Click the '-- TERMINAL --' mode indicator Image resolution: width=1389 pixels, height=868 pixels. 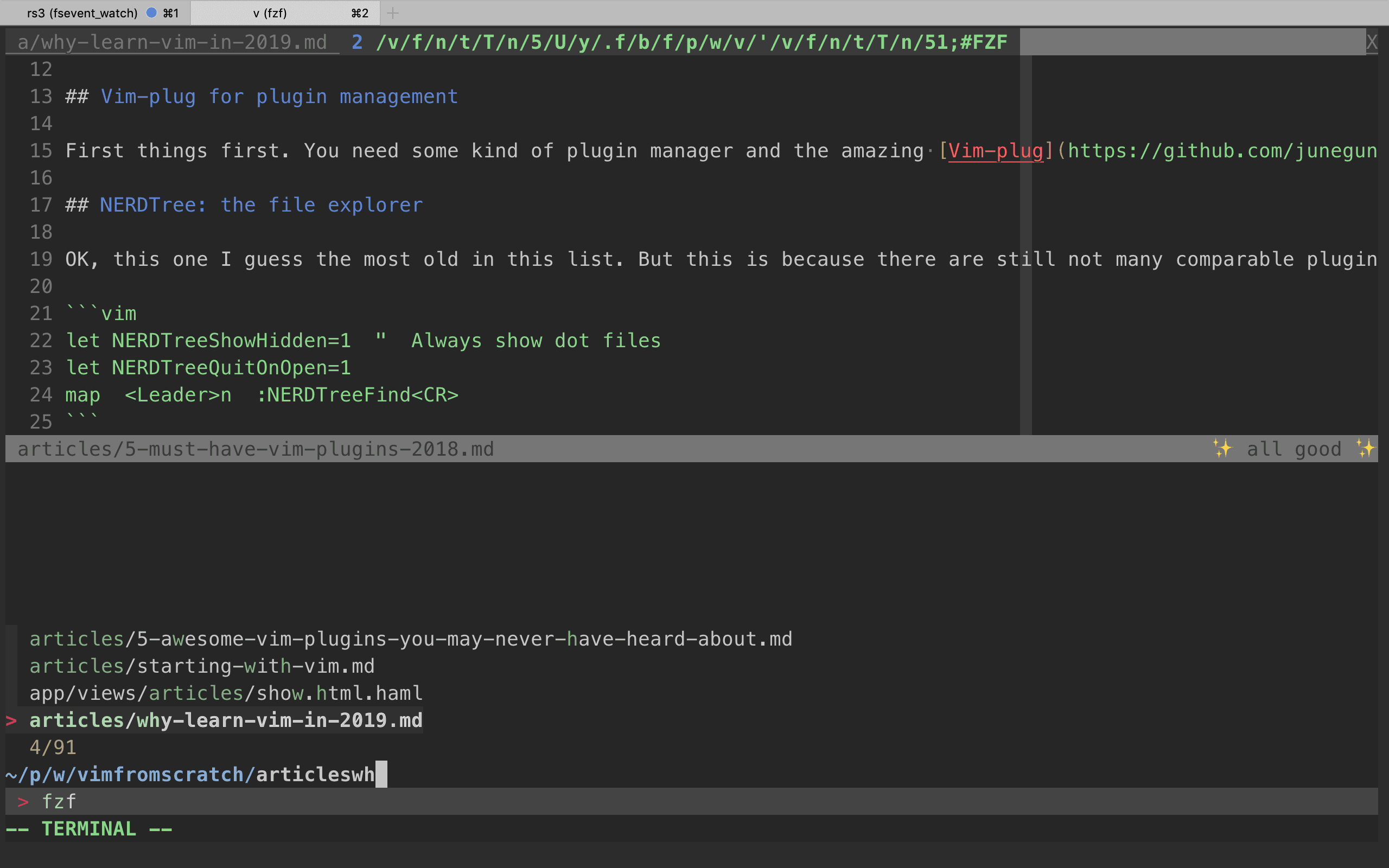89,829
